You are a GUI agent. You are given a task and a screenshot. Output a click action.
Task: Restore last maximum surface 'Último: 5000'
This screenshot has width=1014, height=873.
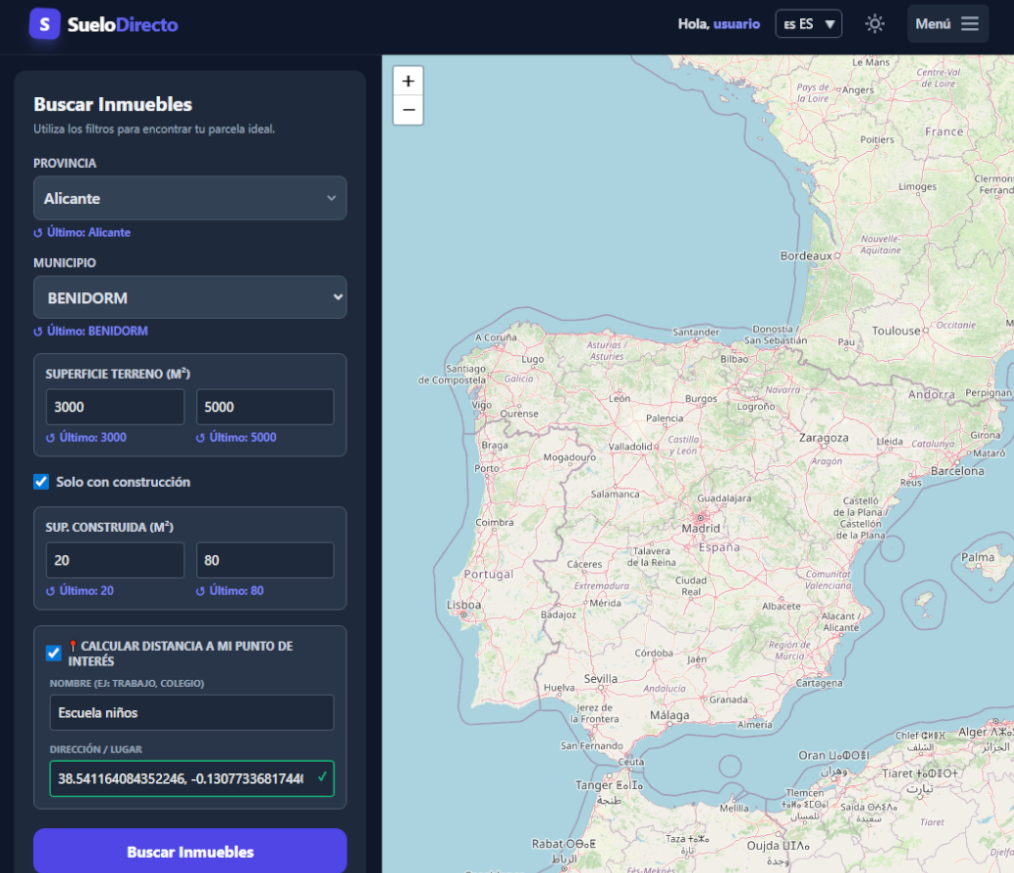point(236,438)
